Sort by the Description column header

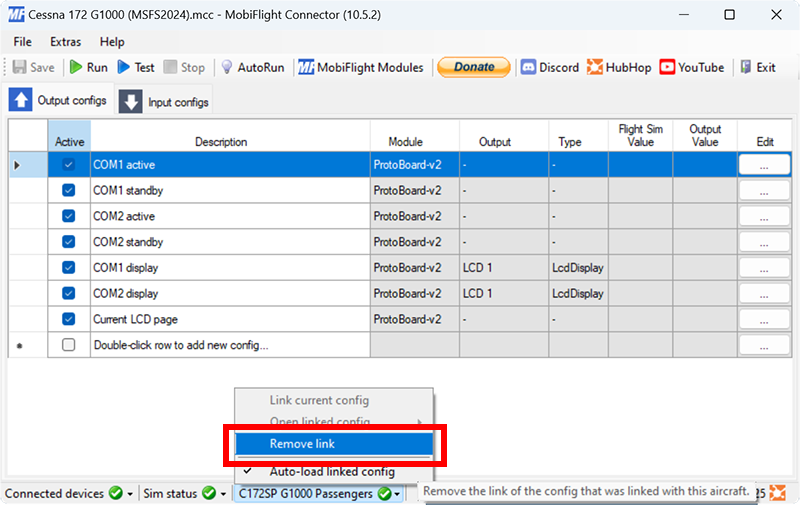pos(230,136)
